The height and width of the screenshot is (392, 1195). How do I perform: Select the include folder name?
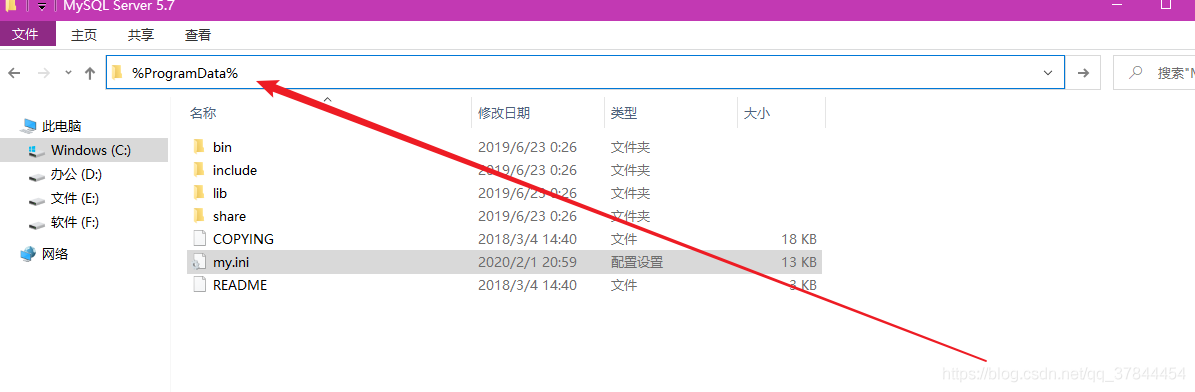[235, 170]
